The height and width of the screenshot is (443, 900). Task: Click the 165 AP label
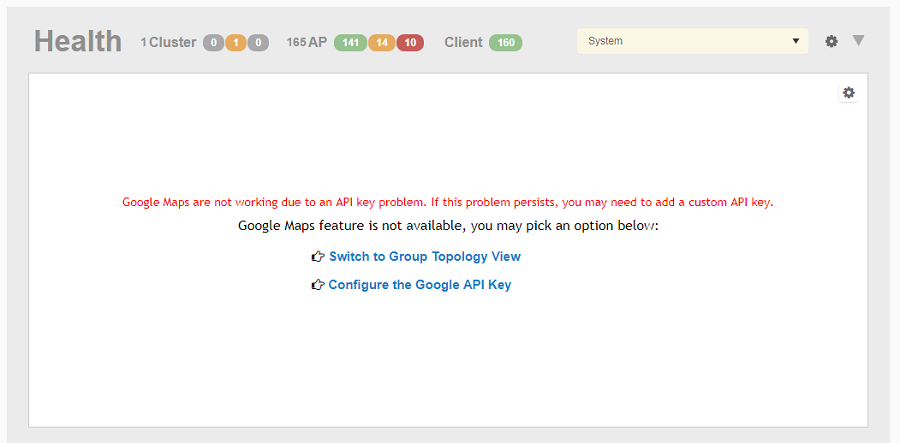[306, 43]
